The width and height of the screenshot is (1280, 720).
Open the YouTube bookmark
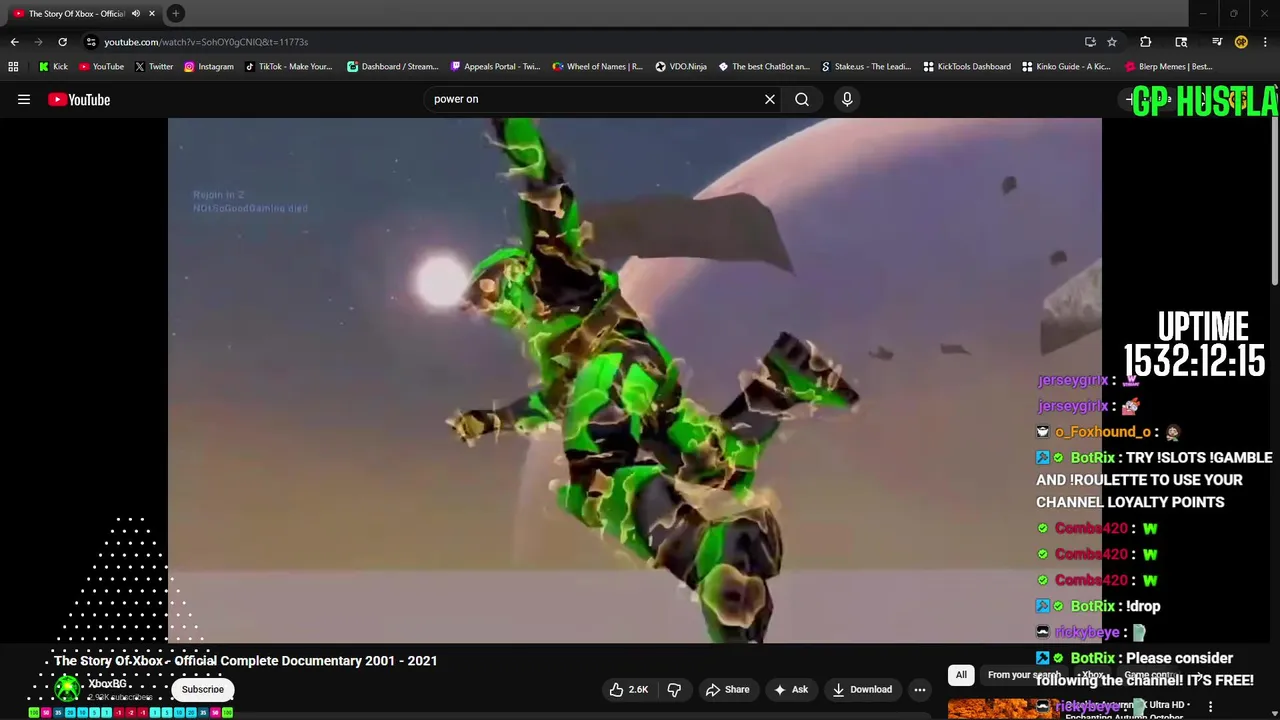pyautogui.click(x=101, y=66)
